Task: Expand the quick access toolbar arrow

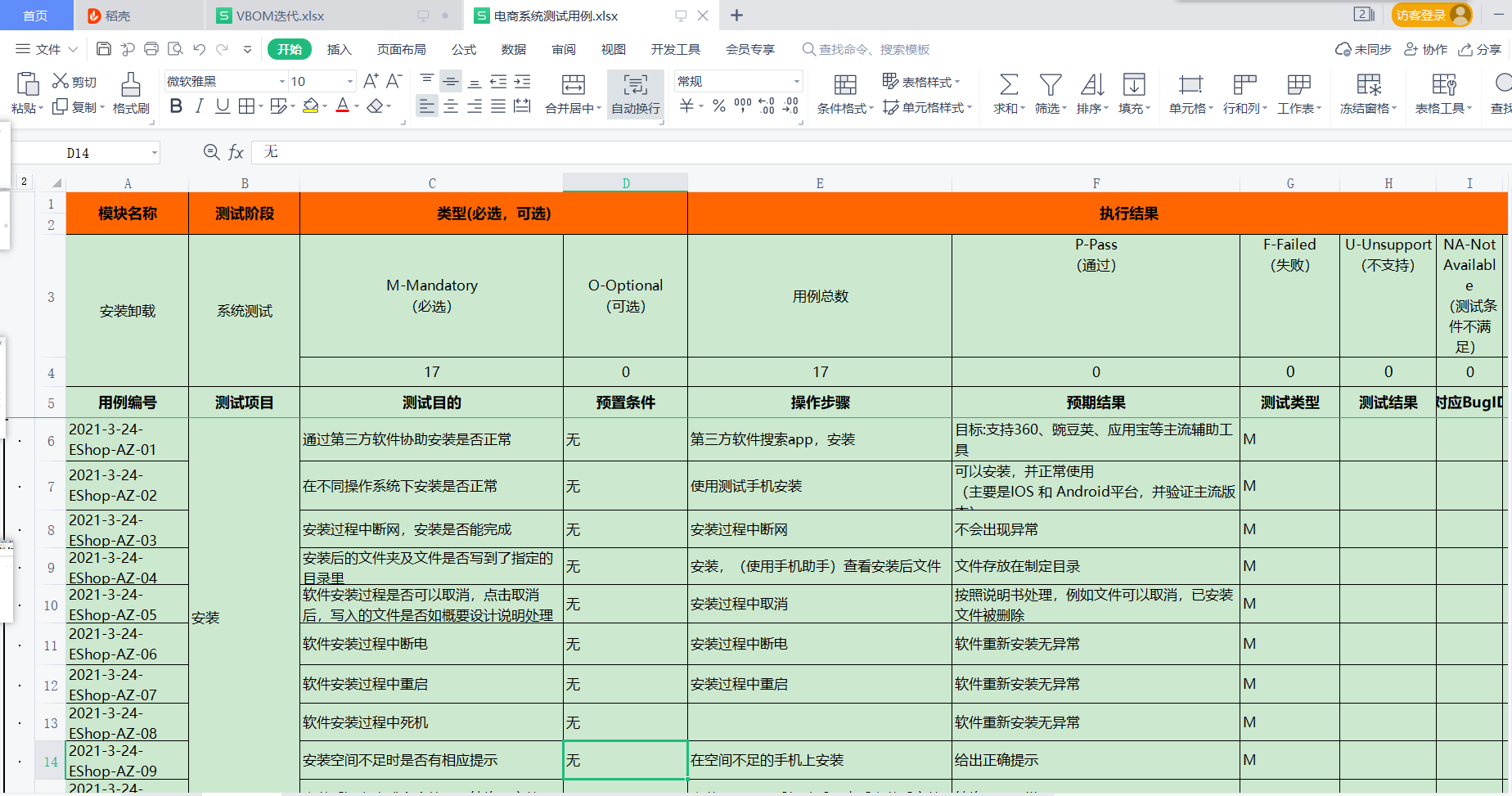Action: coord(248,50)
